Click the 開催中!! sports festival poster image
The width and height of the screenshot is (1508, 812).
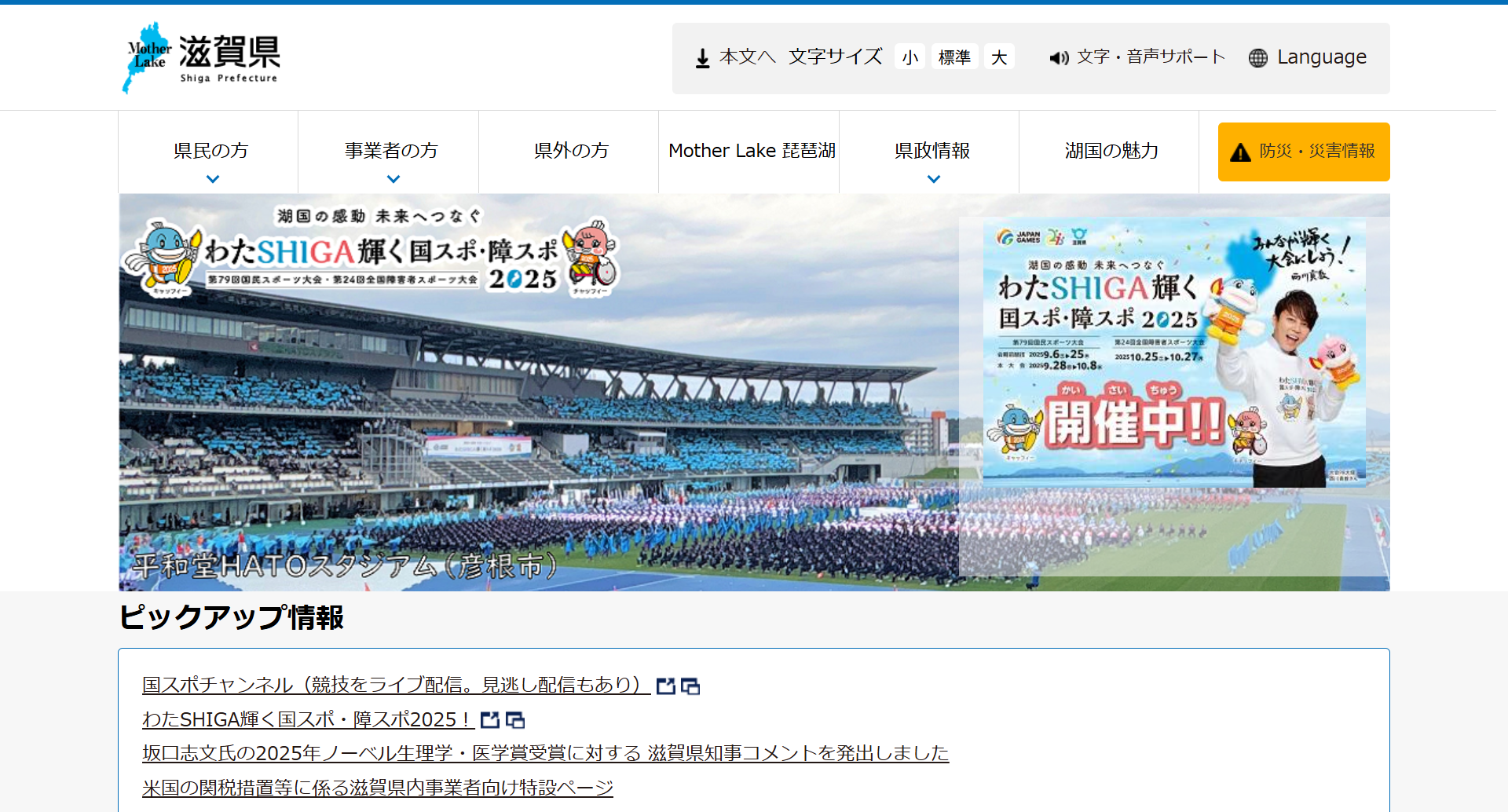click(x=1173, y=352)
